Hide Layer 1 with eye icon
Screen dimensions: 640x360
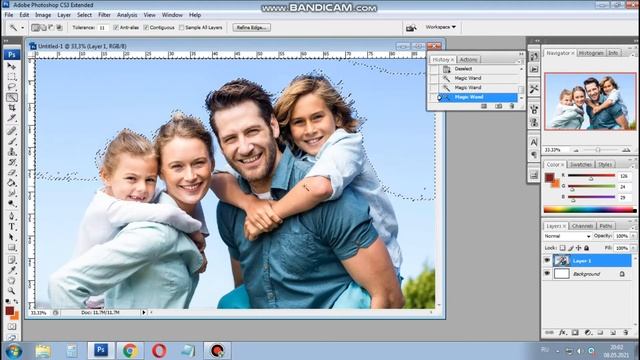coord(547,260)
